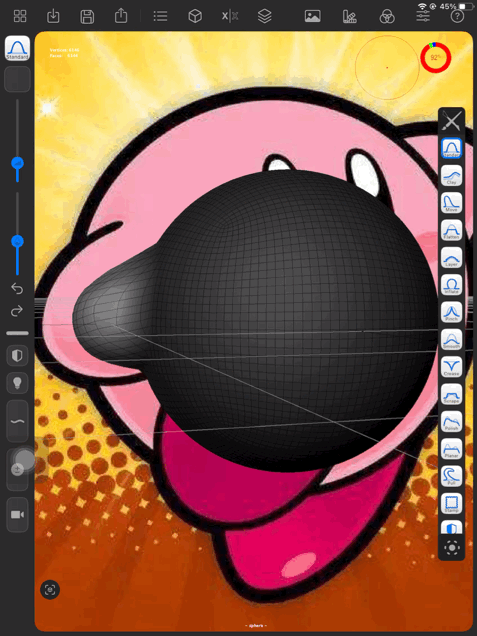Open the three-circles rendering menu
The width and height of the screenshot is (477, 636).
387,17
